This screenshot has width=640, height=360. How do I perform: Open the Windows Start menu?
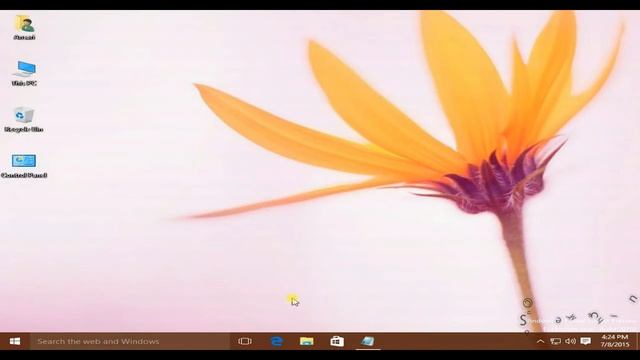[x=15, y=341]
